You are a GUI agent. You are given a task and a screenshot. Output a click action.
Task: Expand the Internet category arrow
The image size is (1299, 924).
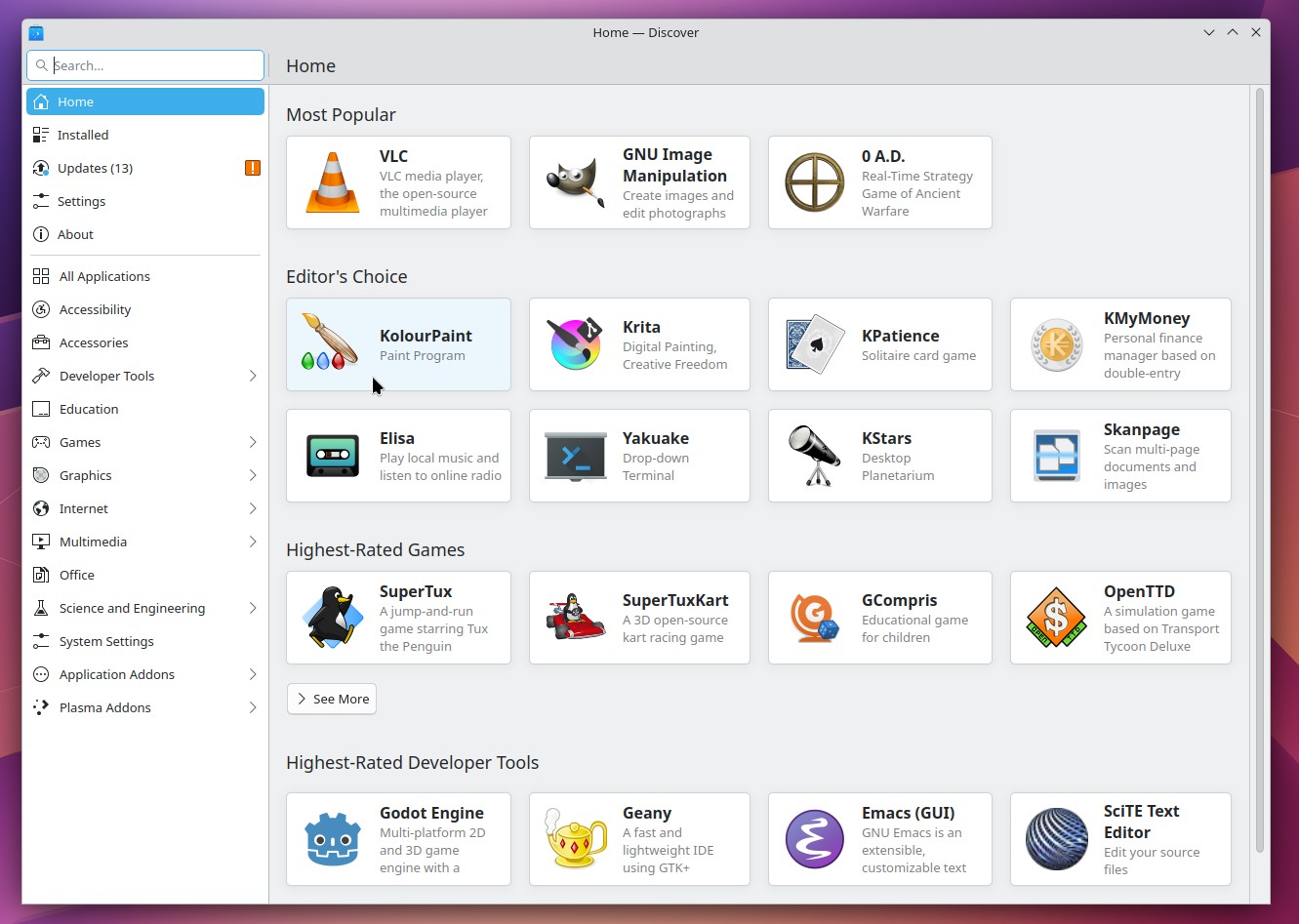(253, 508)
